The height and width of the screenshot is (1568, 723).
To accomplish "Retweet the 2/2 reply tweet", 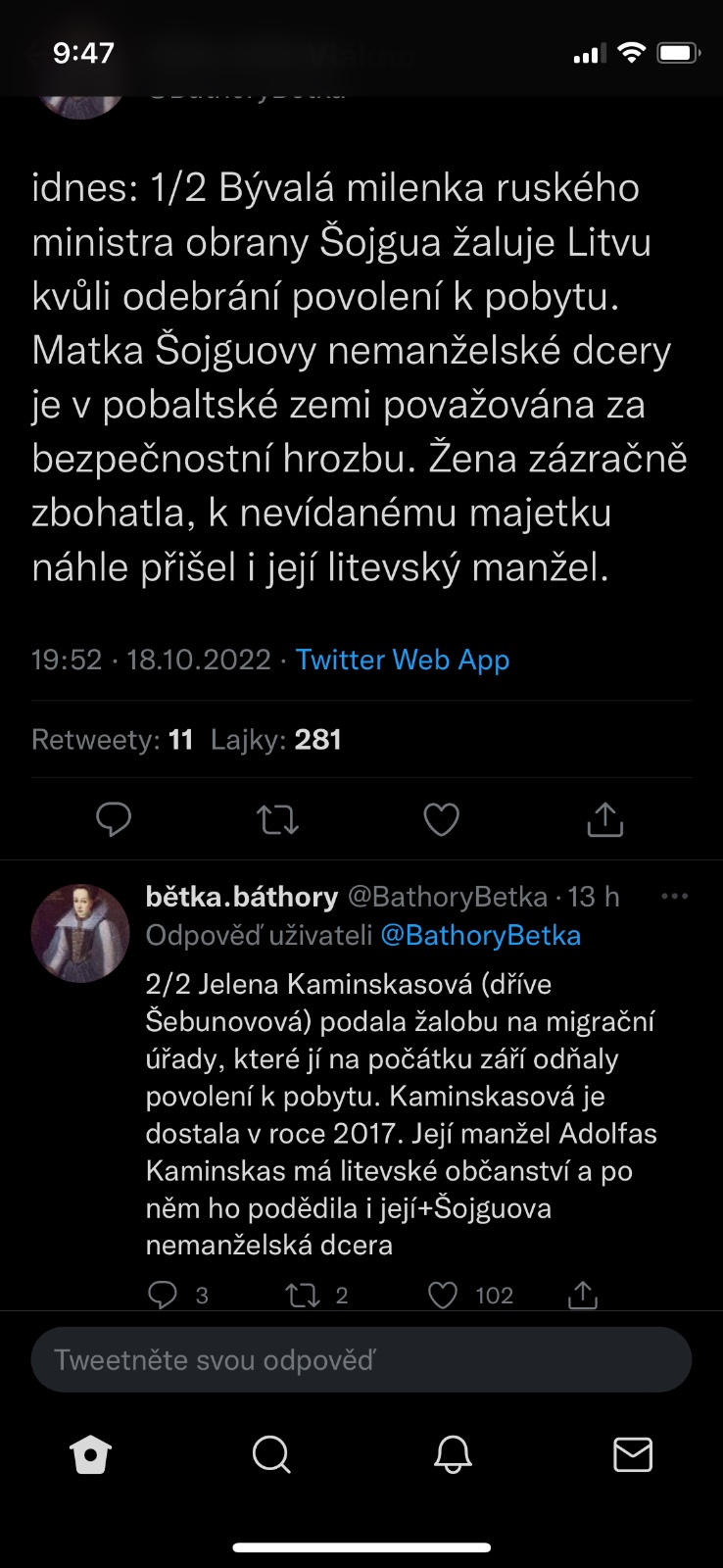I will click(302, 1295).
